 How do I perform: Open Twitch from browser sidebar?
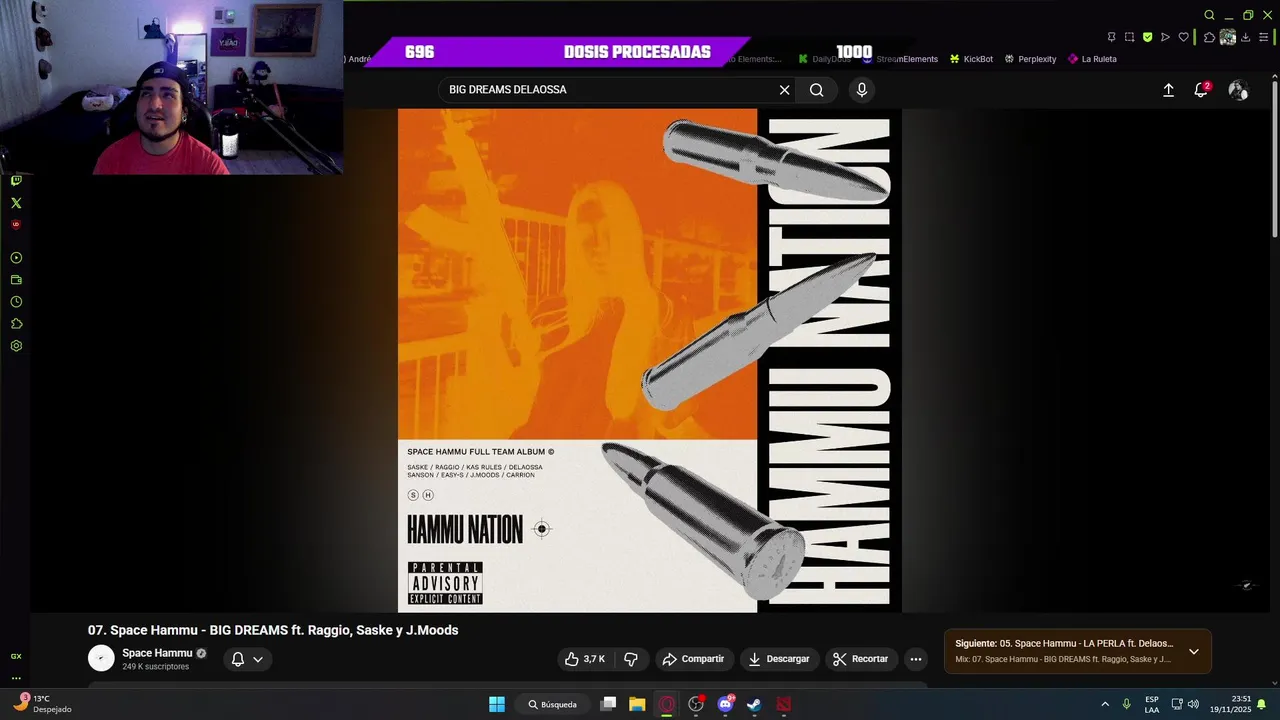pos(16,181)
